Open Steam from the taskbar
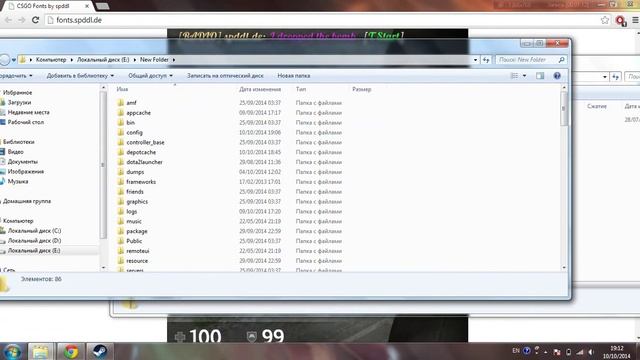 tap(99, 351)
